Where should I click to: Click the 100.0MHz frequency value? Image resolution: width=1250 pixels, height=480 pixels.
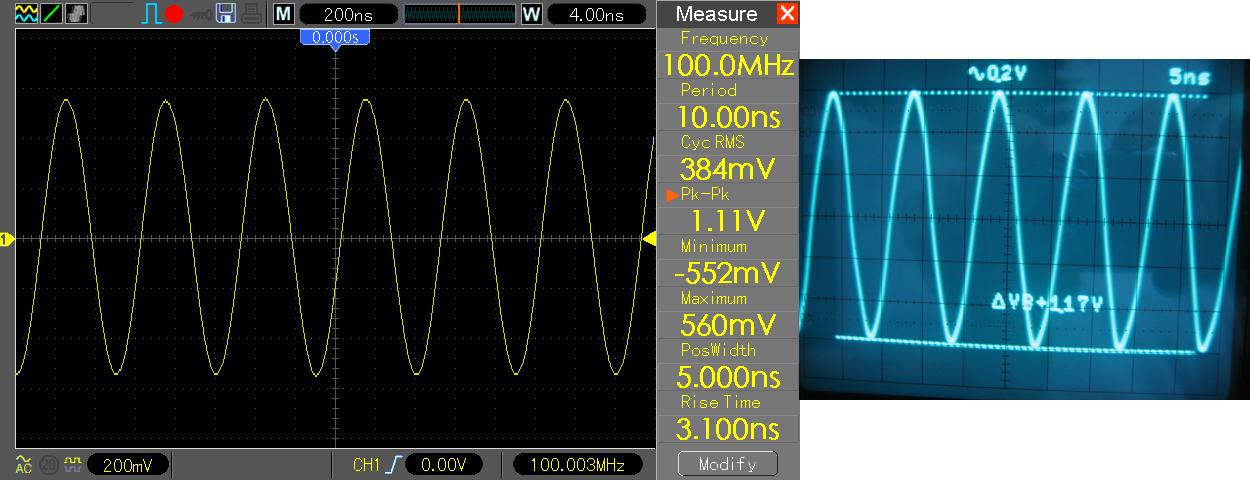pyautogui.click(x=728, y=67)
